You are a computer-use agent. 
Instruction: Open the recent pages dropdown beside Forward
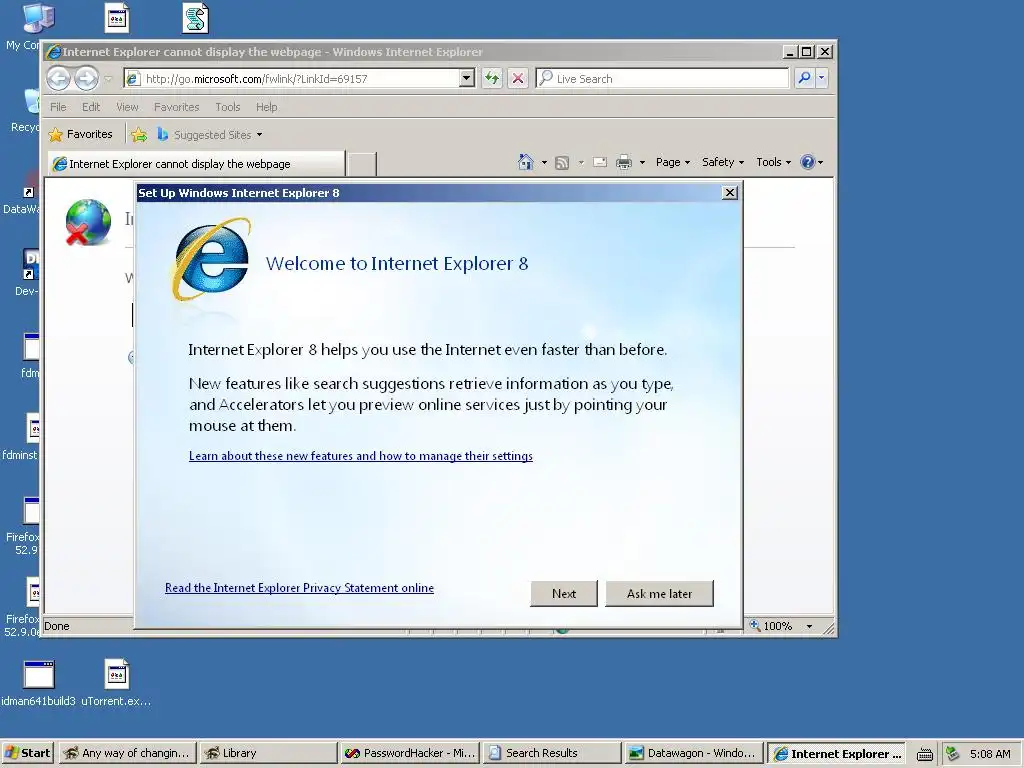(x=108, y=79)
